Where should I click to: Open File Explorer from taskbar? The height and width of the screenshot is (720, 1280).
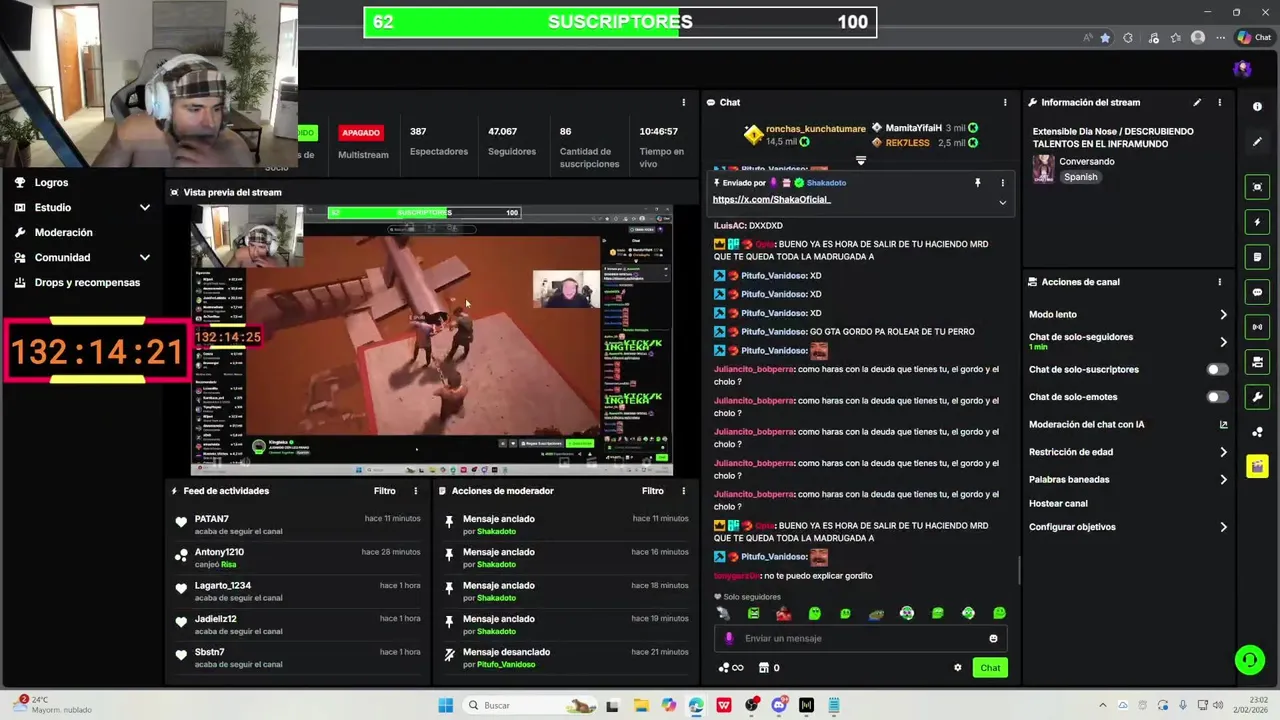(641, 705)
